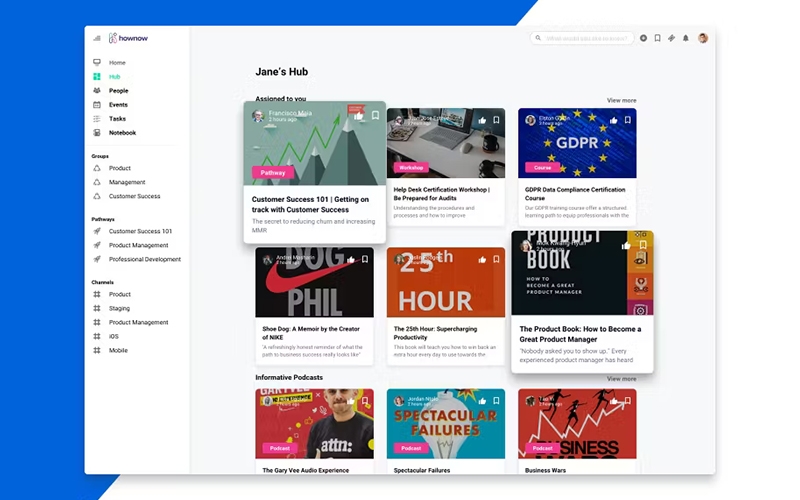Screen dimensions: 800x500
Task: Click the hownow logo
Action: (x=128, y=38)
